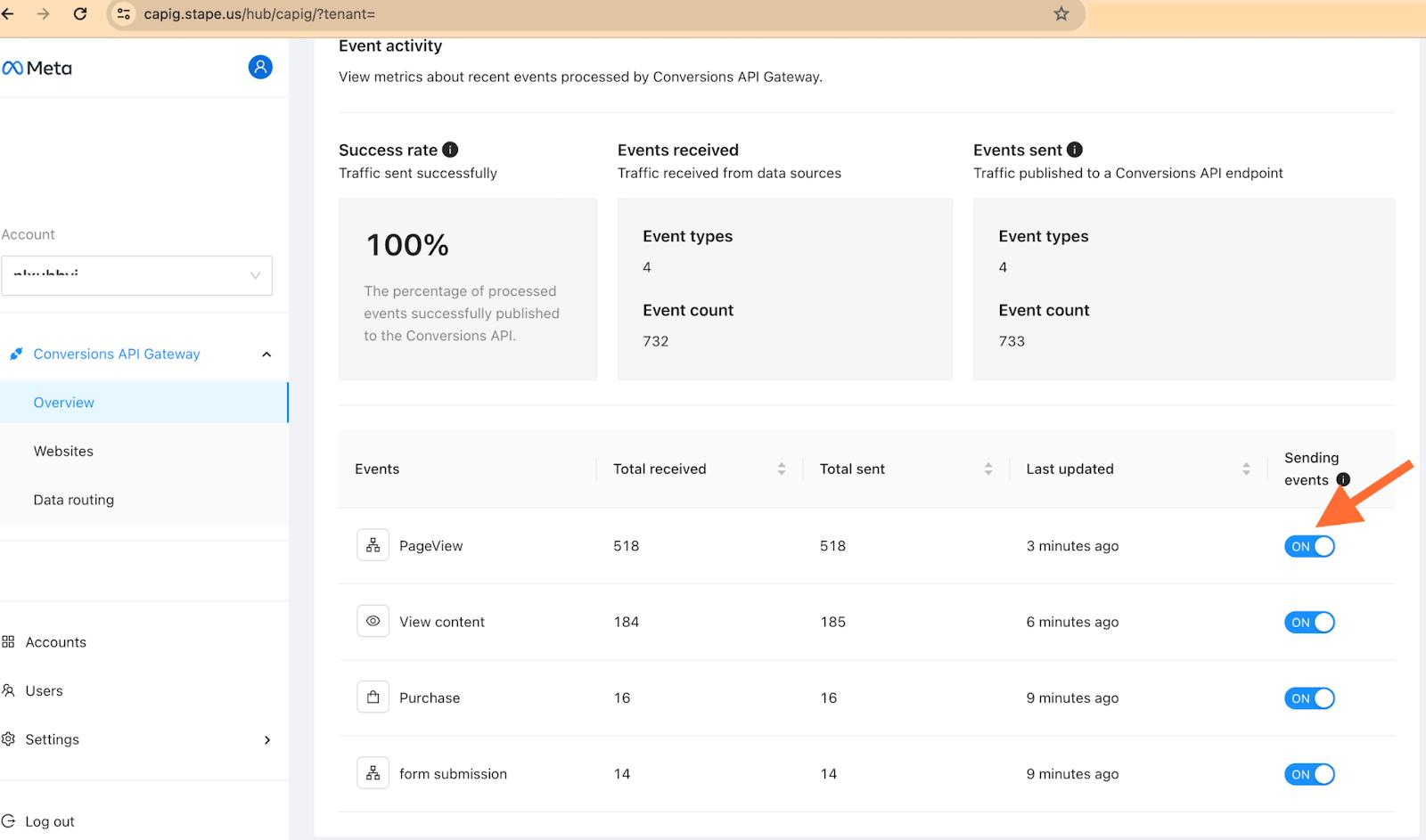This screenshot has height=840, width=1426.
Task: Click the browser forward arrow
Action: coord(44,14)
